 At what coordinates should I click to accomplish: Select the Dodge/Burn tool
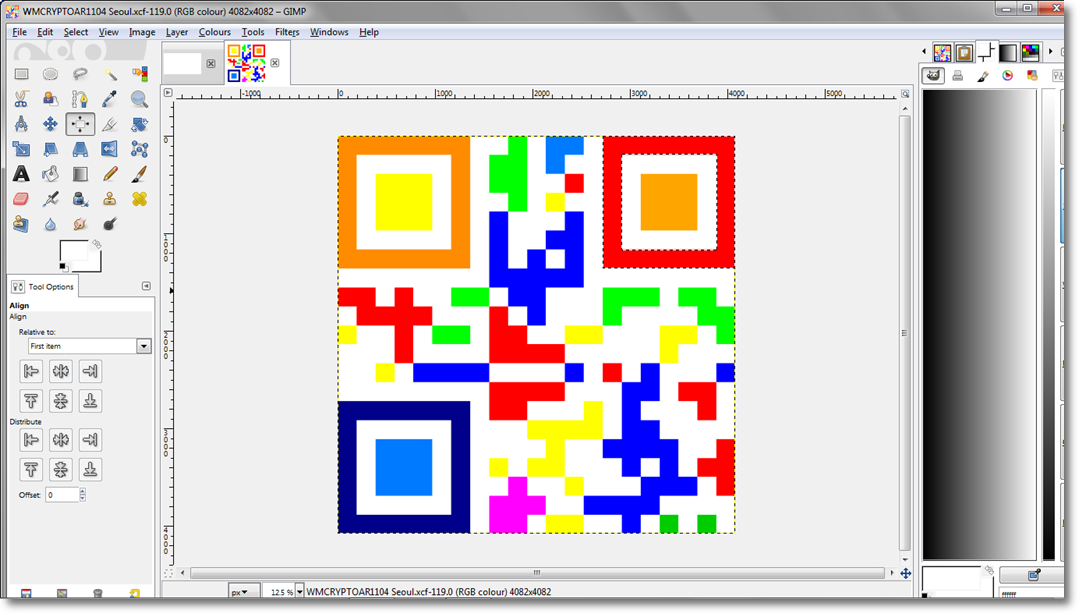pos(110,224)
